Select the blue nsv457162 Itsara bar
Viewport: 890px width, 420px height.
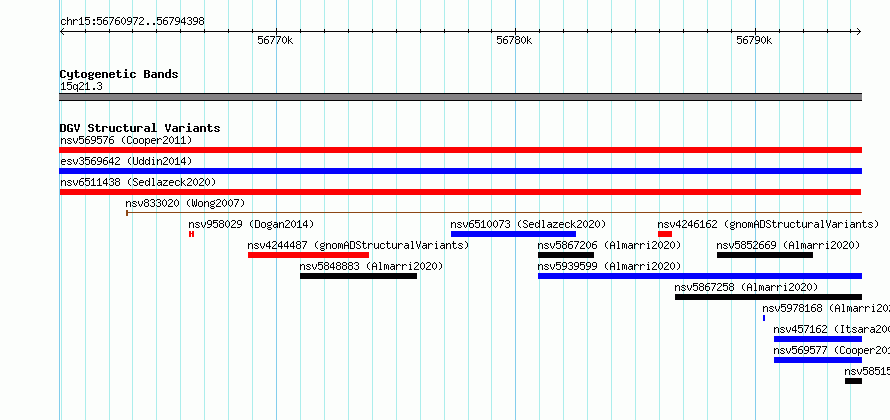pyautogui.click(x=818, y=339)
